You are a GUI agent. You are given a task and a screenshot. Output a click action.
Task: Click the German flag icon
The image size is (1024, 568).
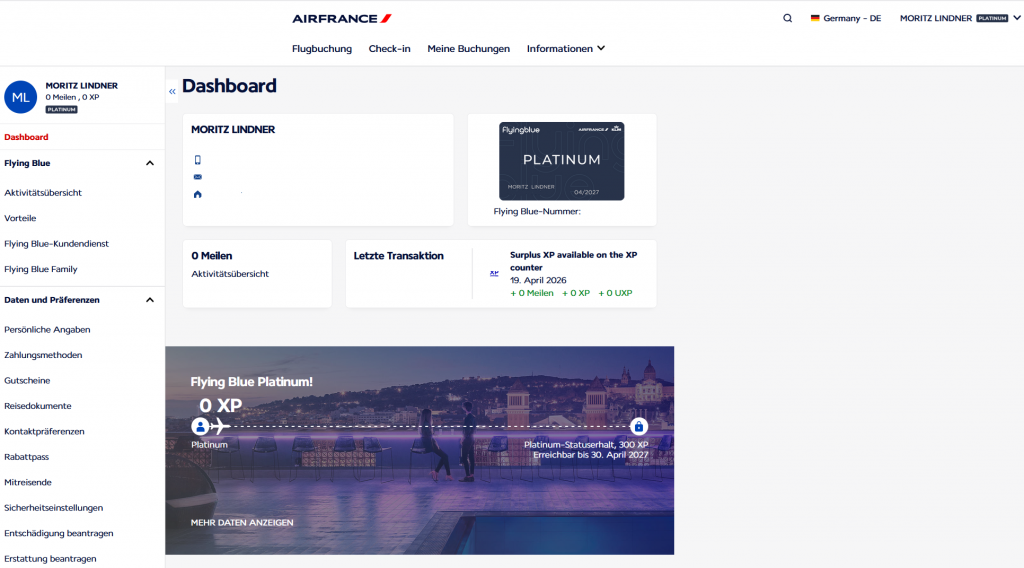pos(815,18)
